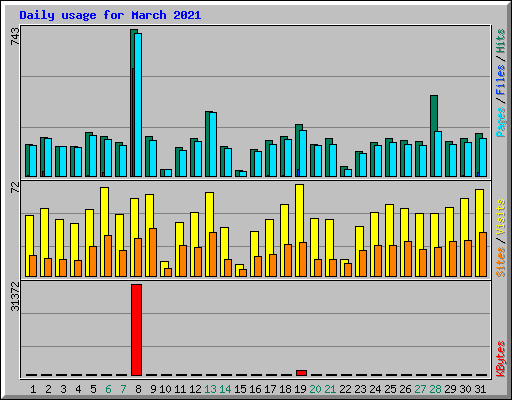Click day label 28 on the x-axis
Image resolution: width=512 pixels, height=400 pixels.
[435, 389]
